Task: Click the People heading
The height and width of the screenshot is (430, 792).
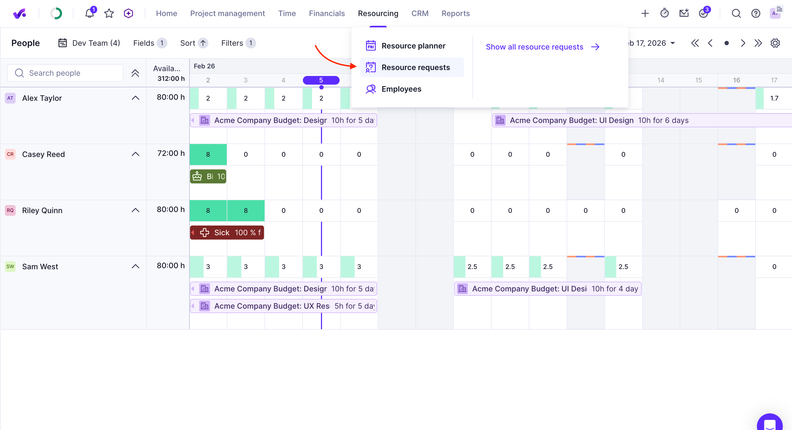Action: tap(25, 43)
